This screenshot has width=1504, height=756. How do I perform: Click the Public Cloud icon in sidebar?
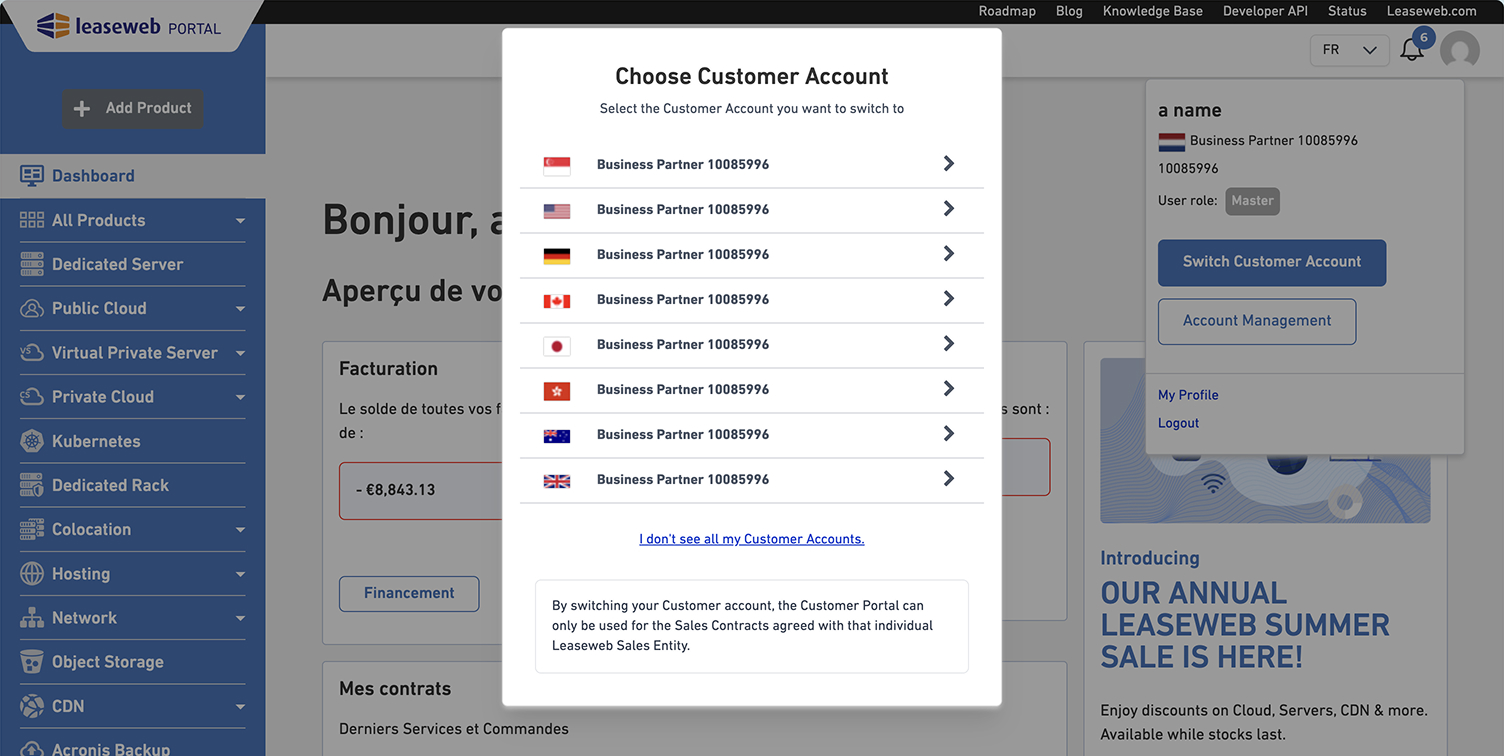32,308
